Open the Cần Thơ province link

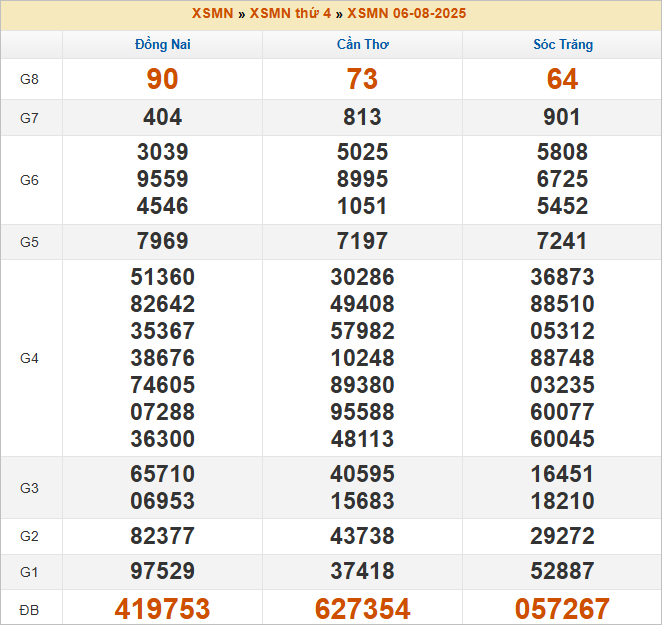(363, 44)
